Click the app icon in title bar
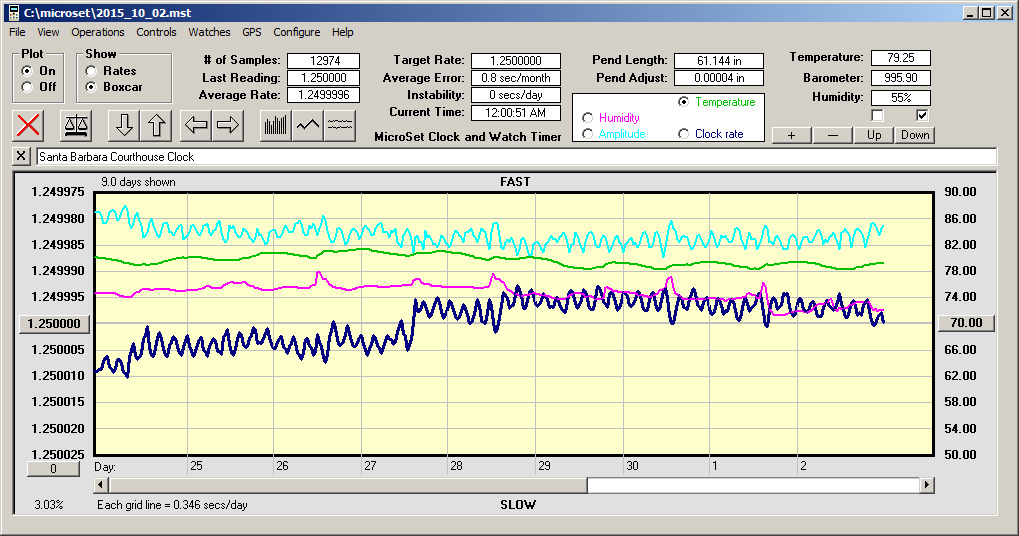 (12, 12)
